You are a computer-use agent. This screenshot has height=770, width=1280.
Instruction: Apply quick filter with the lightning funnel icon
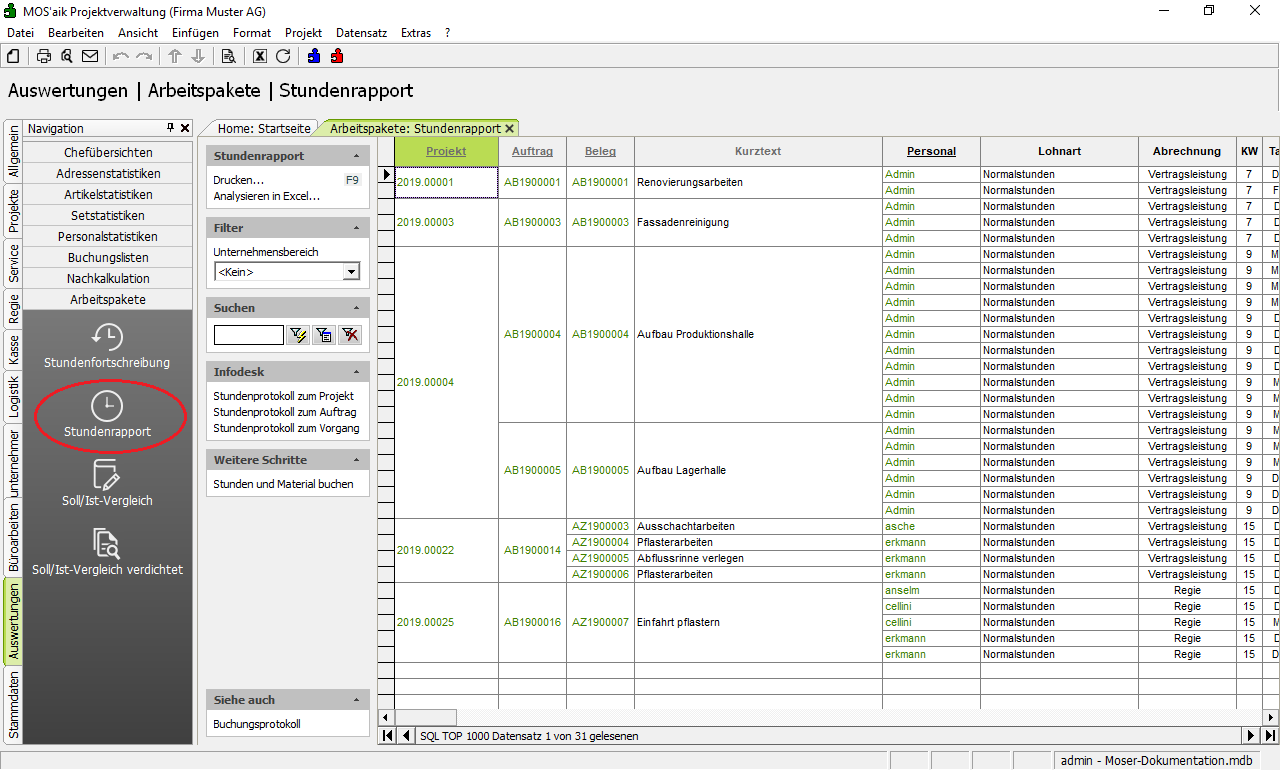click(x=297, y=335)
